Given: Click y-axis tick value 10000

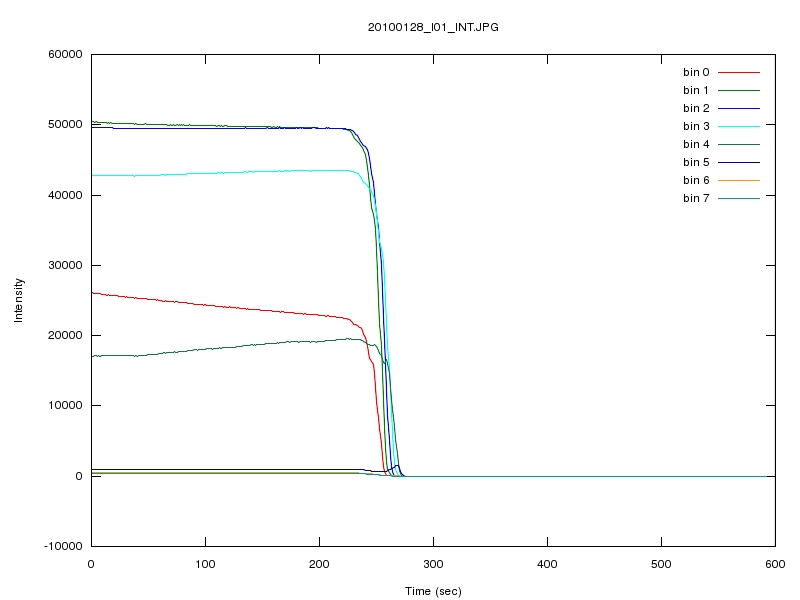Looking at the screenshot, I should pyautogui.click(x=65, y=406).
